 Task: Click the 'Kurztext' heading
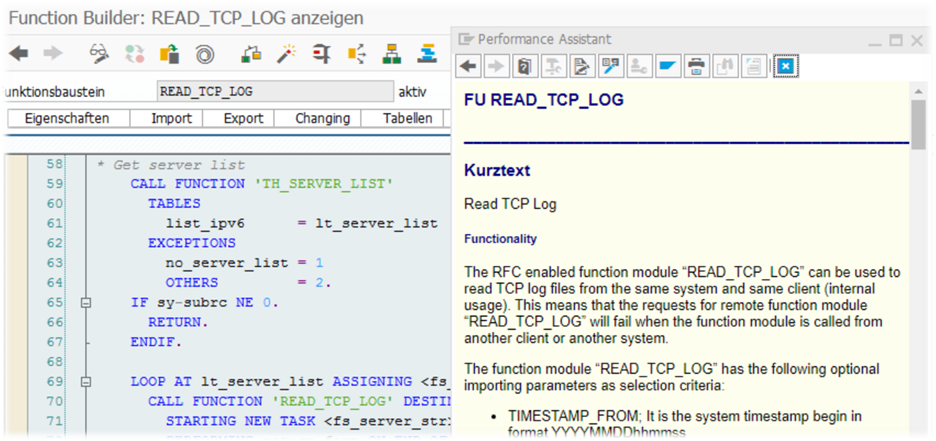click(497, 171)
